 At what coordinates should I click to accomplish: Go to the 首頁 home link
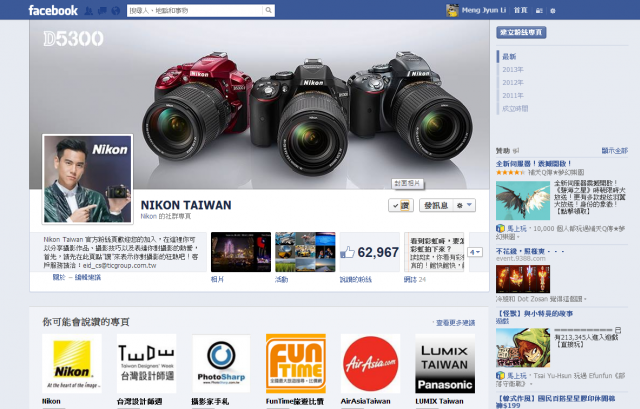520,10
